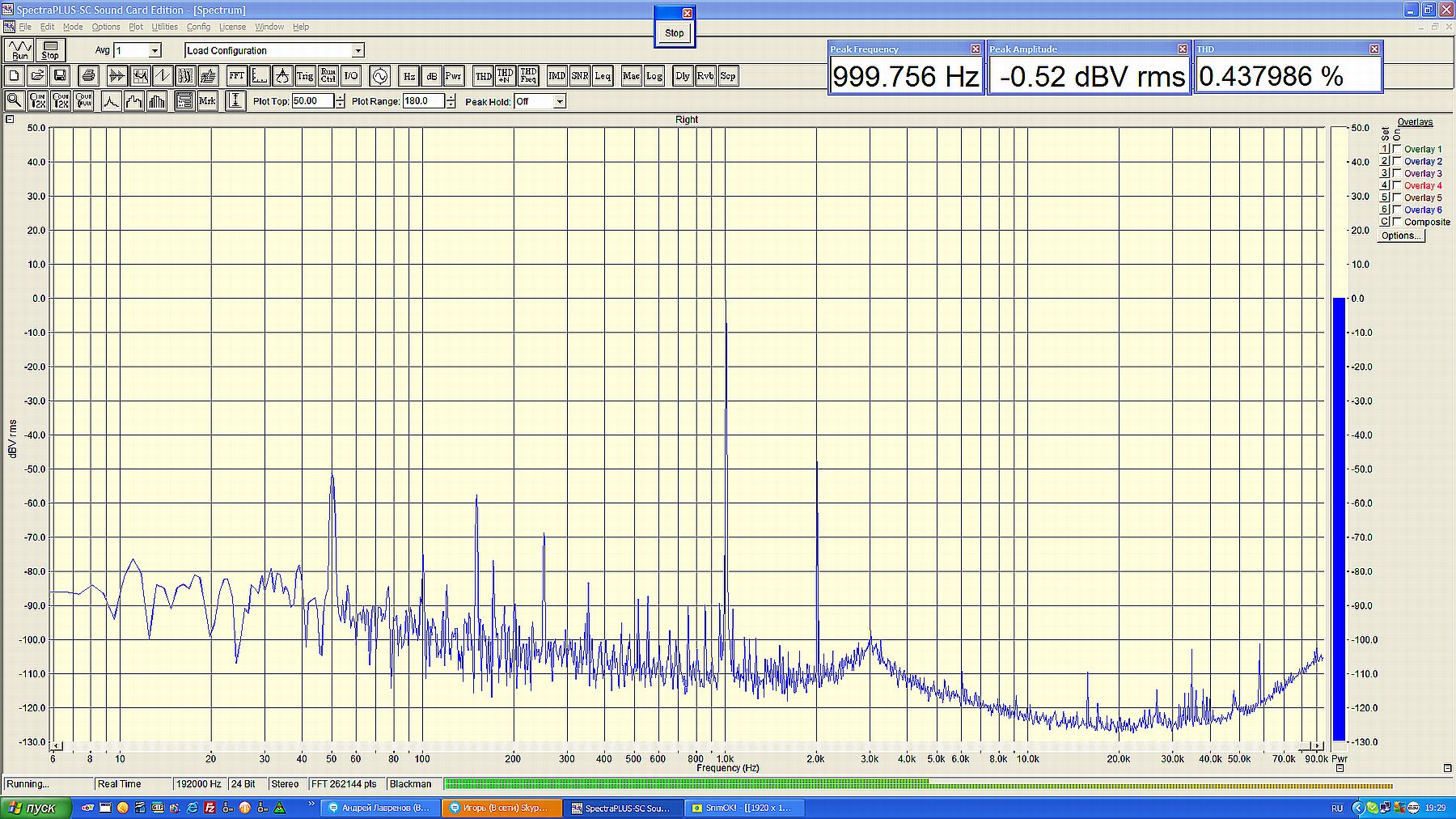Click the floating Stop button

(674, 33)
